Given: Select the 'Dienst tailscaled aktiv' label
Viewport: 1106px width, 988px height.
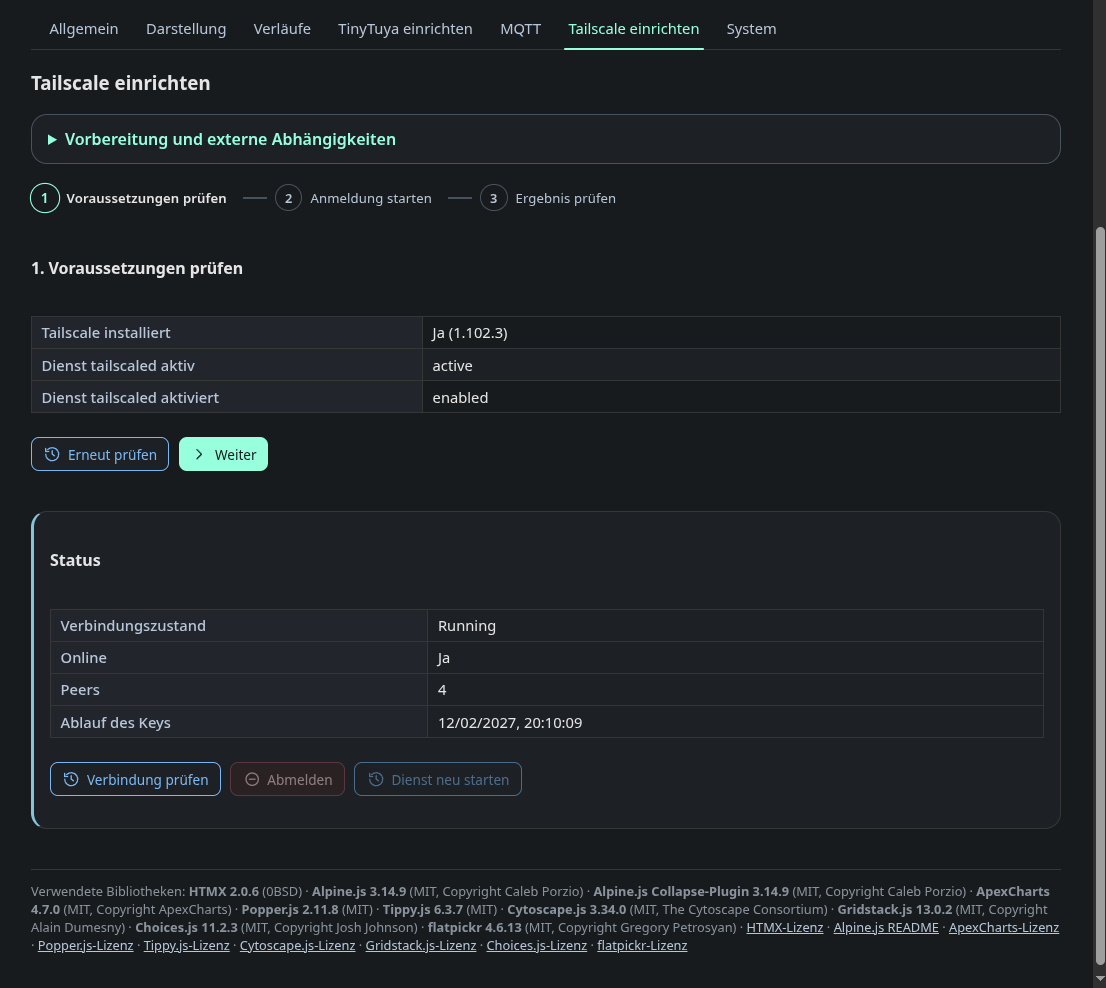Looking at the screenshot, I should click(x=227, y=365).
